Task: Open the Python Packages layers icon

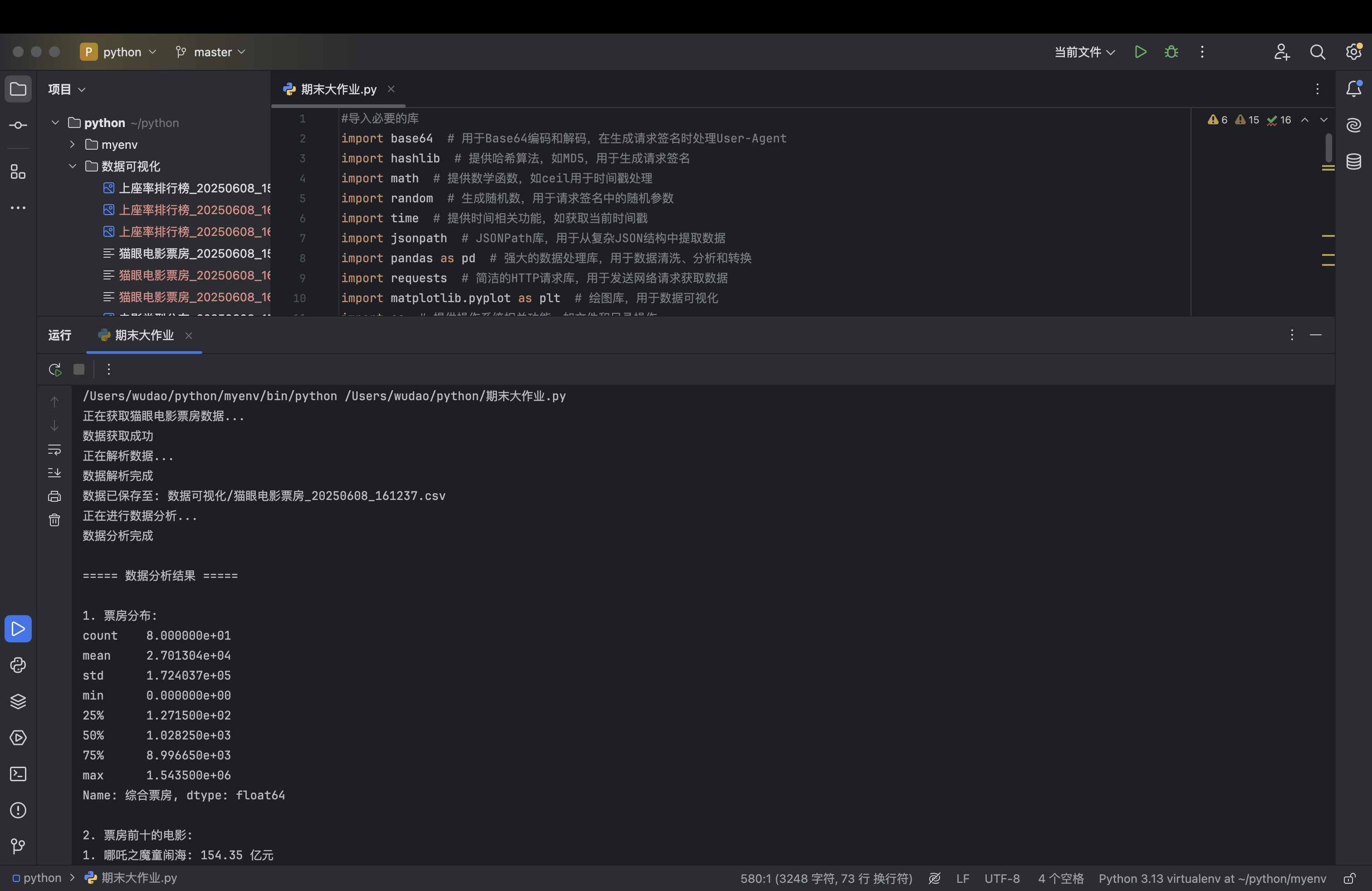Action: coord(18,701)
